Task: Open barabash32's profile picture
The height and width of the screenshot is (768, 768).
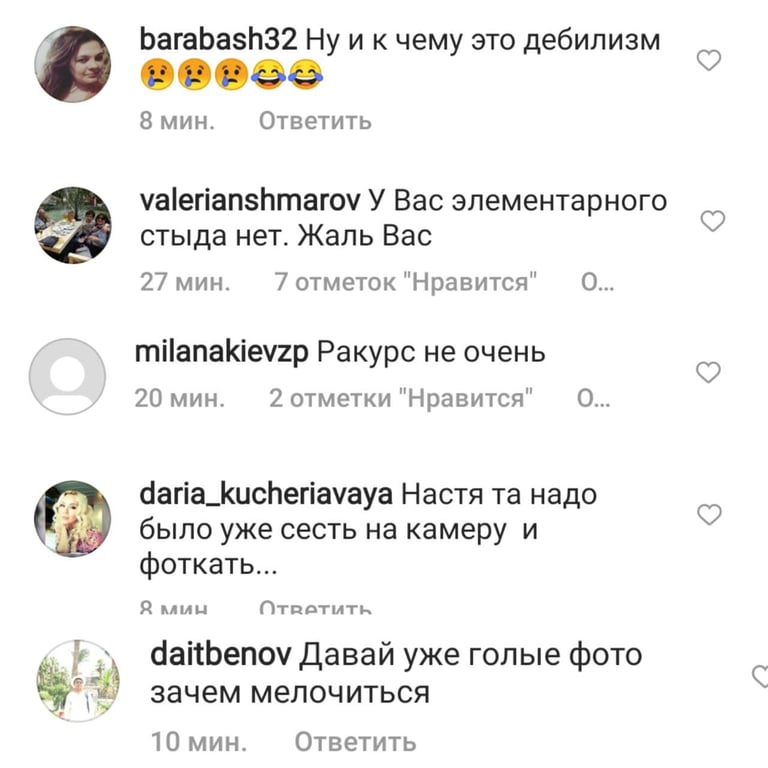Action: (72, 64)
